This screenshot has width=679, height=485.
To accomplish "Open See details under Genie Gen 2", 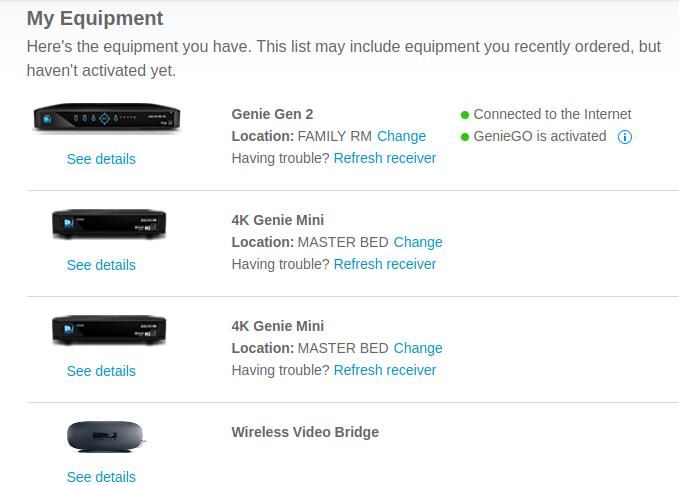I will coord(101,159).
